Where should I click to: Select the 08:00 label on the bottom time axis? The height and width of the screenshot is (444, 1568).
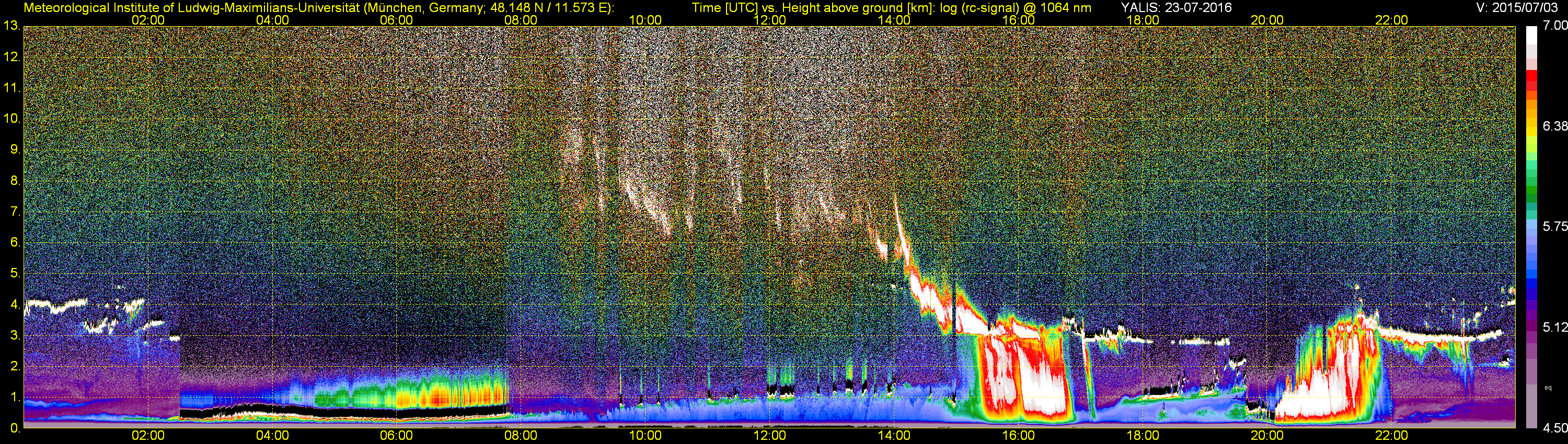[x=521, y=436]
